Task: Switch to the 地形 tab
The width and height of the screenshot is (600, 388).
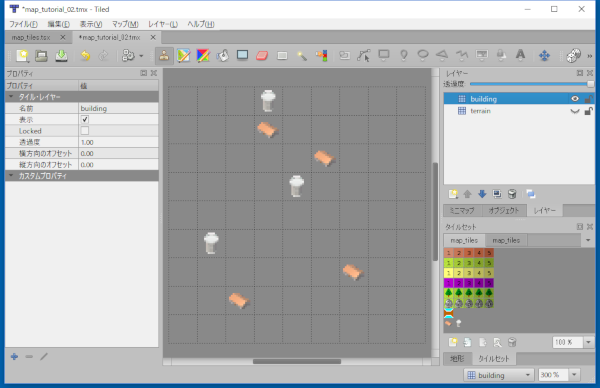Action: point(458,359)
